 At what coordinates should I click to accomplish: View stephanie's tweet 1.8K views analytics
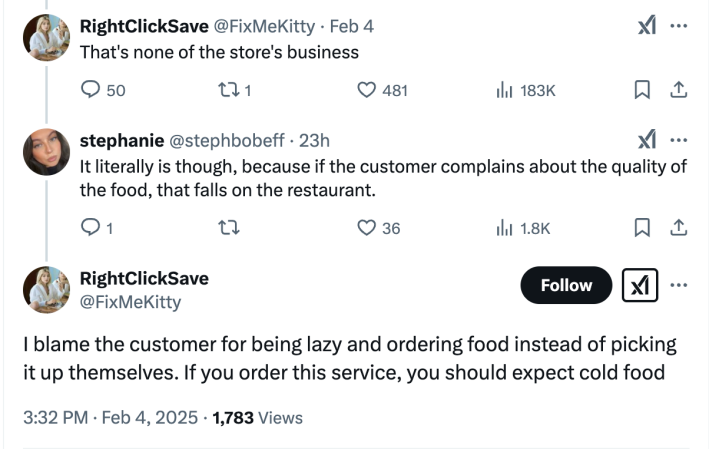pos(504,228)
